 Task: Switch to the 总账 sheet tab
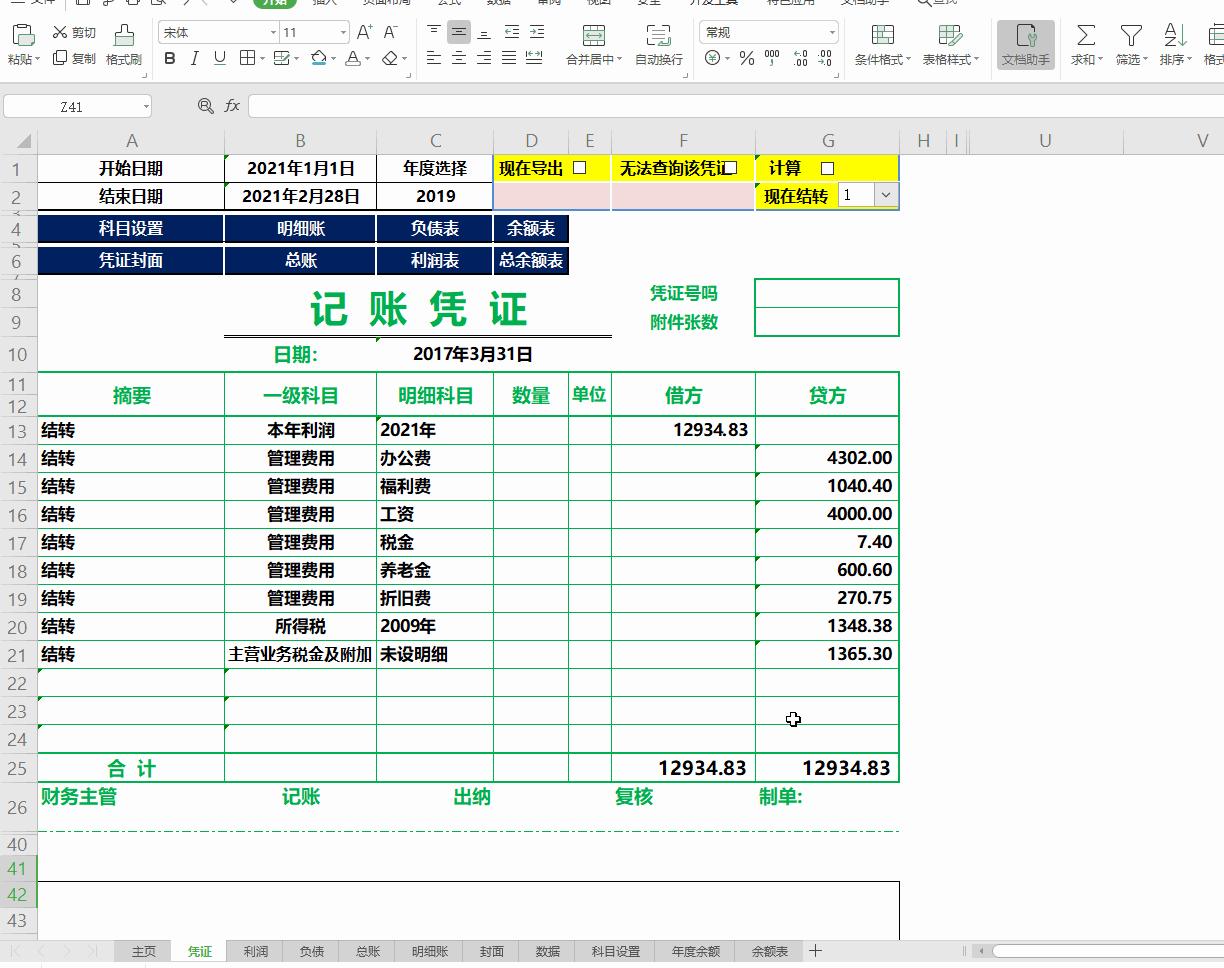pyautogui.click(x=366, y=951)
